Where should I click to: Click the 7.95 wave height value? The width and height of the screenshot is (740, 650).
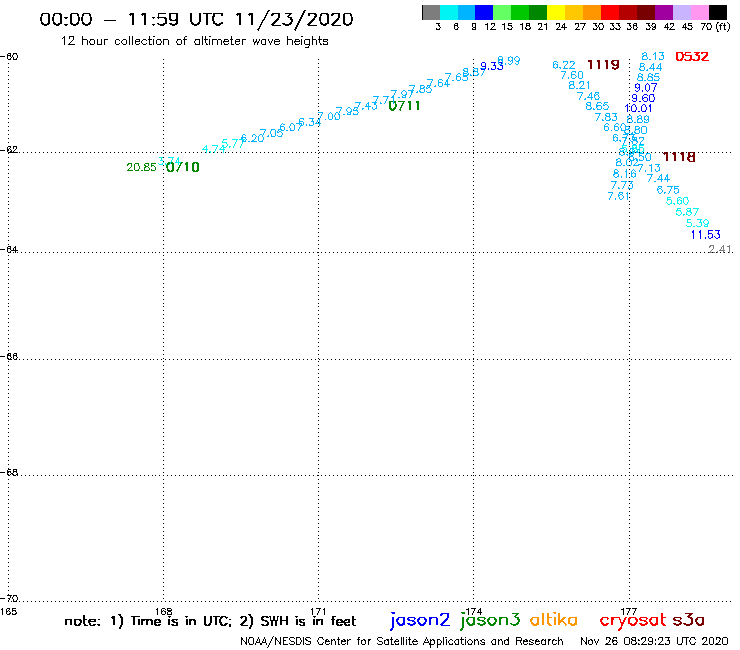[x=347, y=111]
